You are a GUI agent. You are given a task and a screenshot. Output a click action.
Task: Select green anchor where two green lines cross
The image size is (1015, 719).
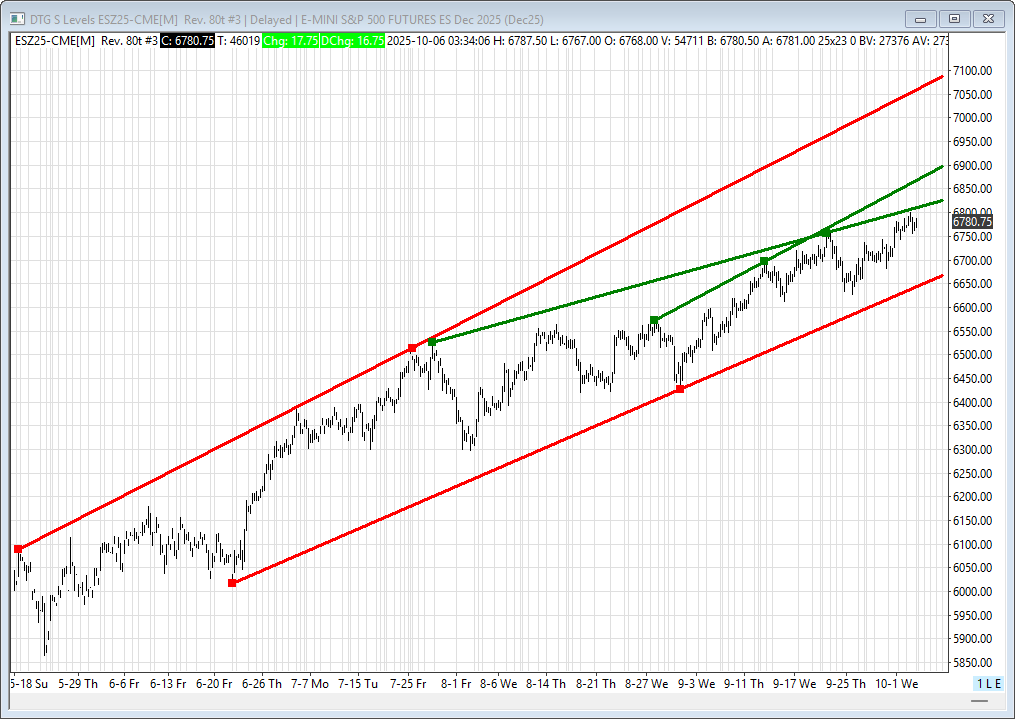[x=825, y=233]
